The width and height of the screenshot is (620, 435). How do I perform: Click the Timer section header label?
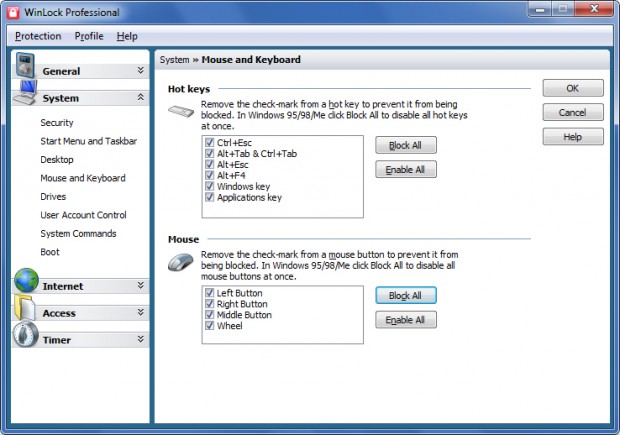click(x=57, y=340)
